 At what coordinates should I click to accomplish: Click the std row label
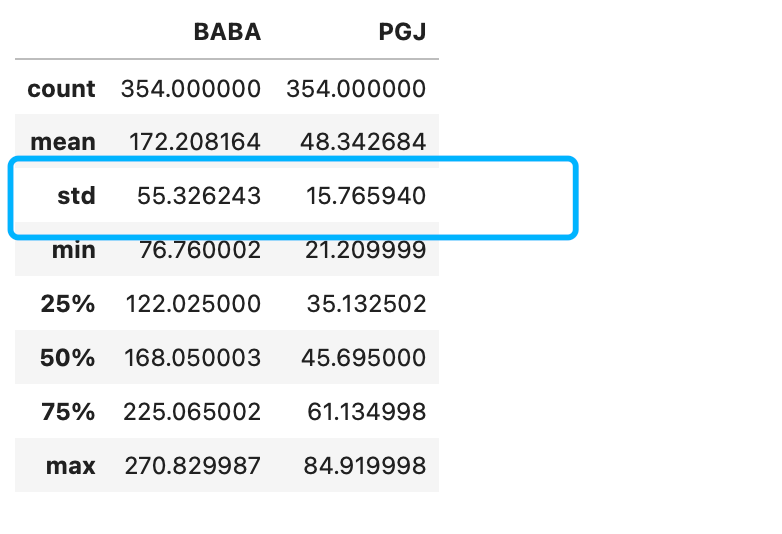(76, 196)
